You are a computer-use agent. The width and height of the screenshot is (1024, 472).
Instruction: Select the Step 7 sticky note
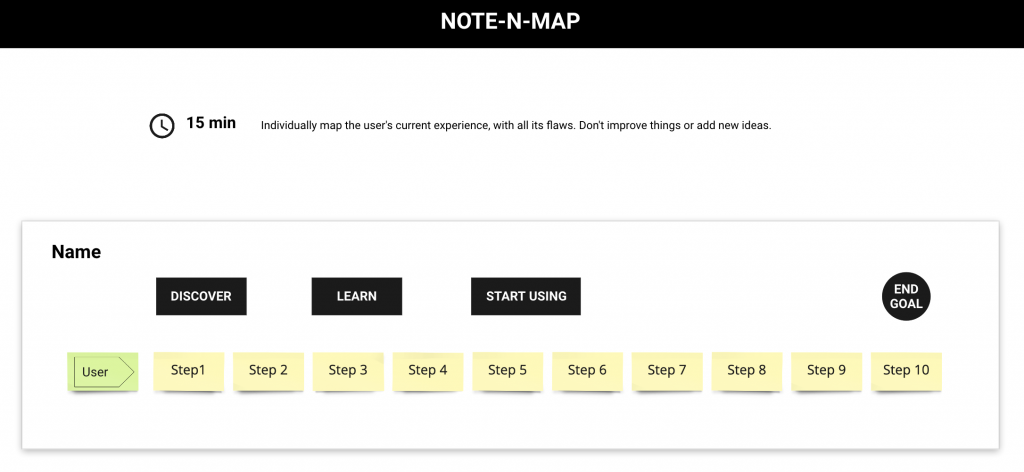tap(667, 371)
